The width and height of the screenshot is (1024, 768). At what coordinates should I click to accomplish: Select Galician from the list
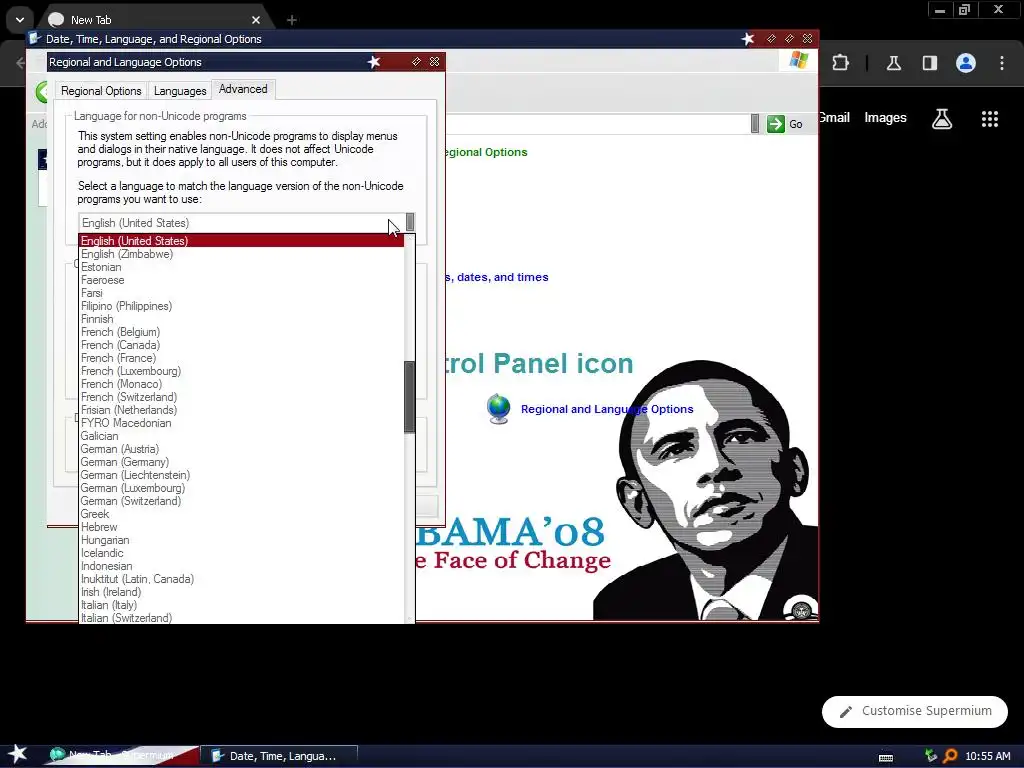click(241, 436)
